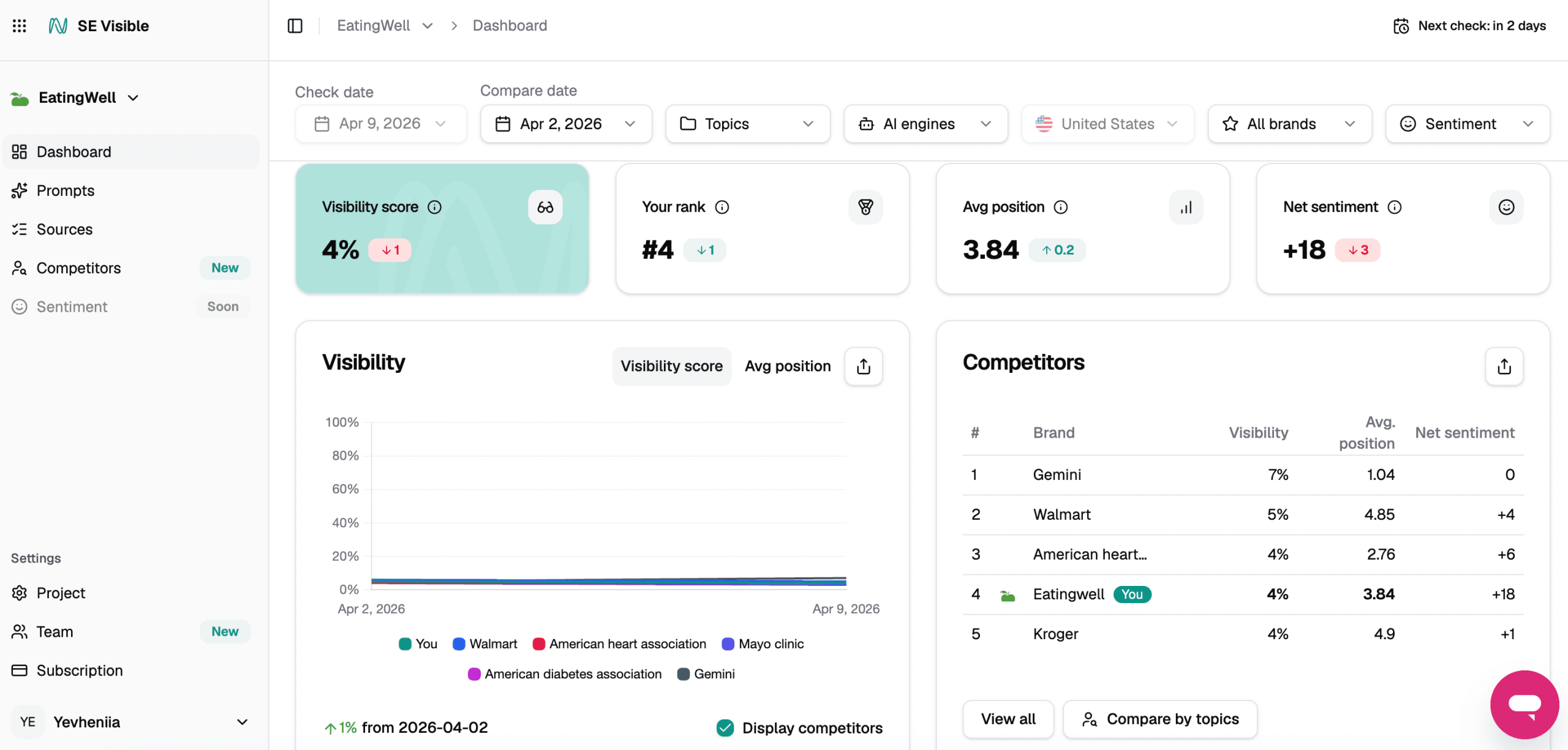
Task: Open the pink chat support bubble
Action: click(1524, 704)
